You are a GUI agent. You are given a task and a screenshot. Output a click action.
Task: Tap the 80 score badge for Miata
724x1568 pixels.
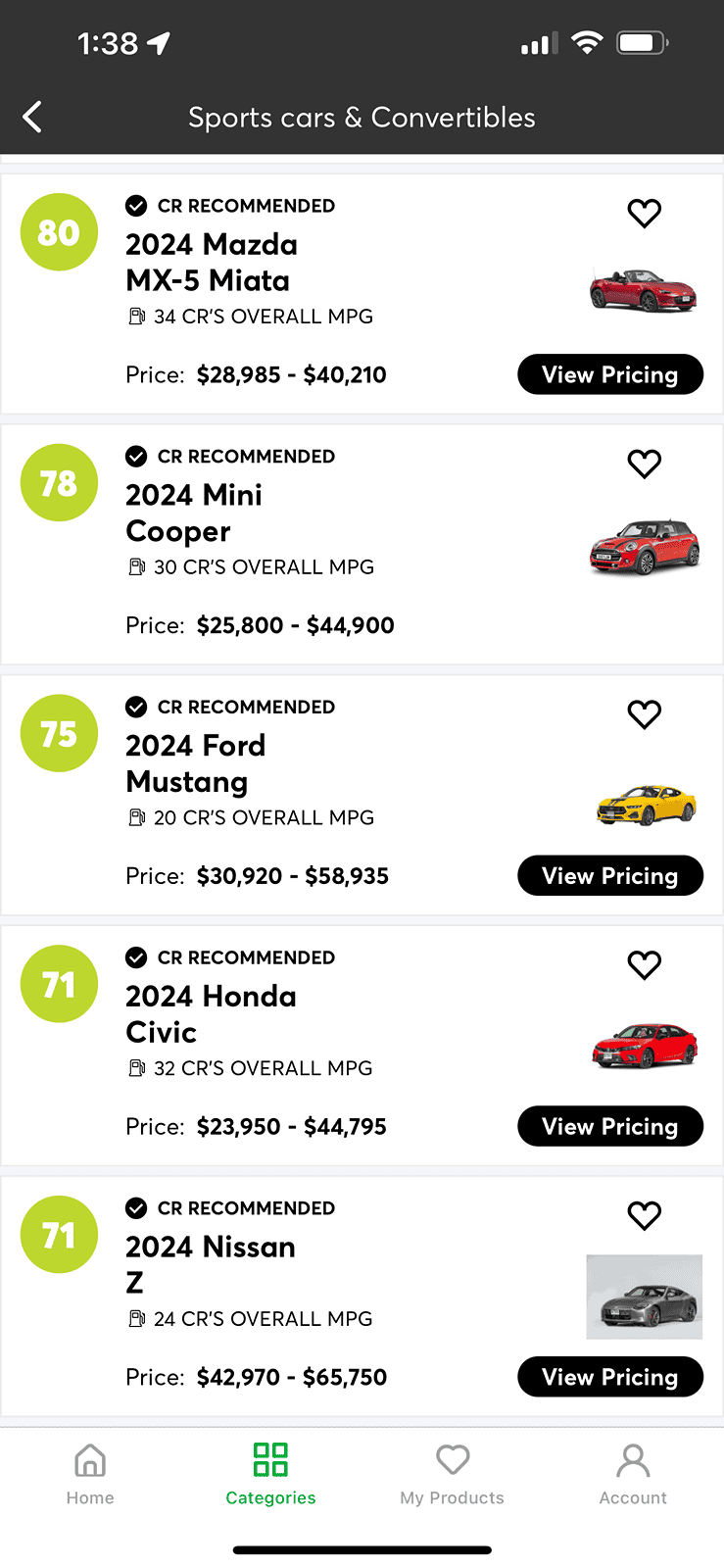[x=59, y=232]
